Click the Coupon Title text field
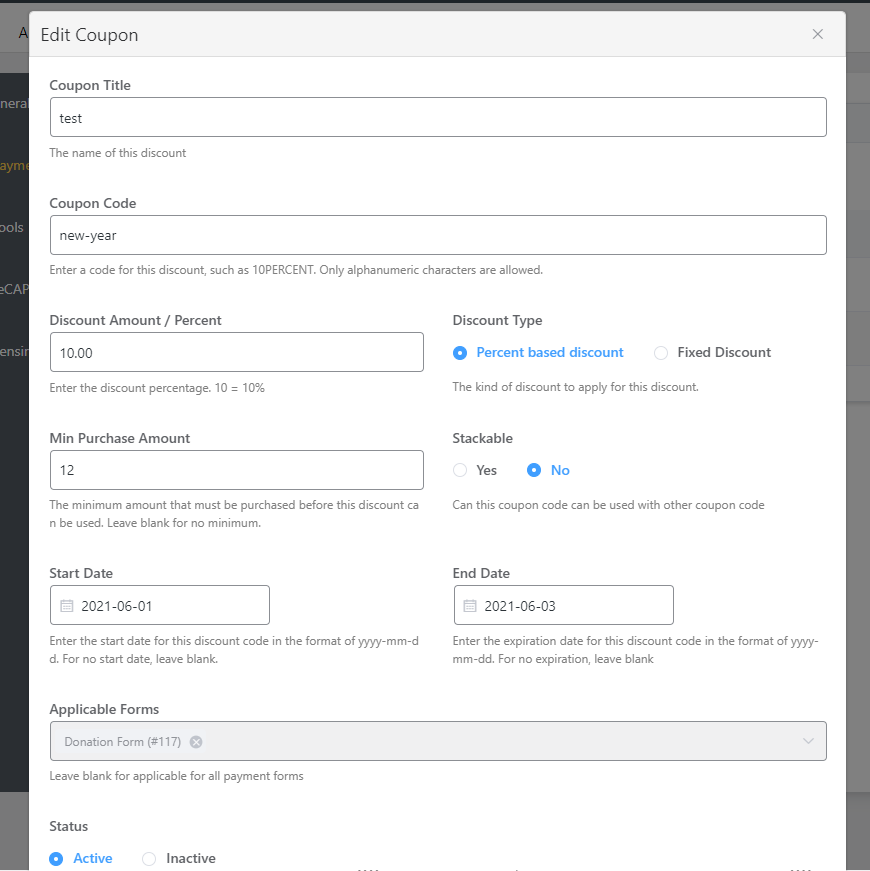Viewport: 870px width, 871px height. pyautogui.click(x=437, y=117)
